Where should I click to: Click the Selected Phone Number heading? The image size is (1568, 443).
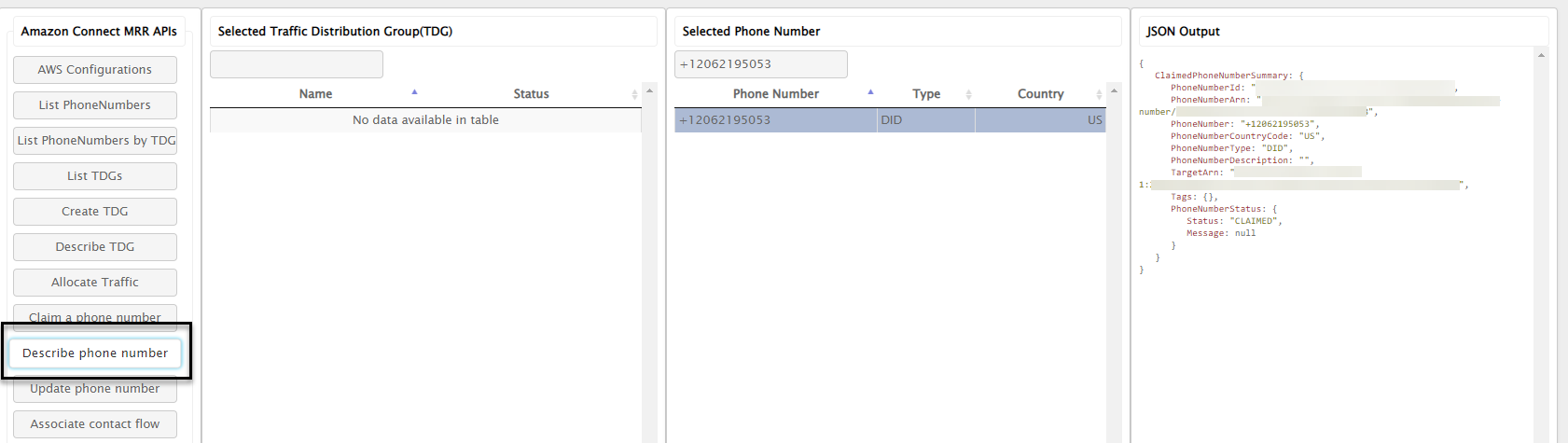pyautogui.click(x=751, y=32)
